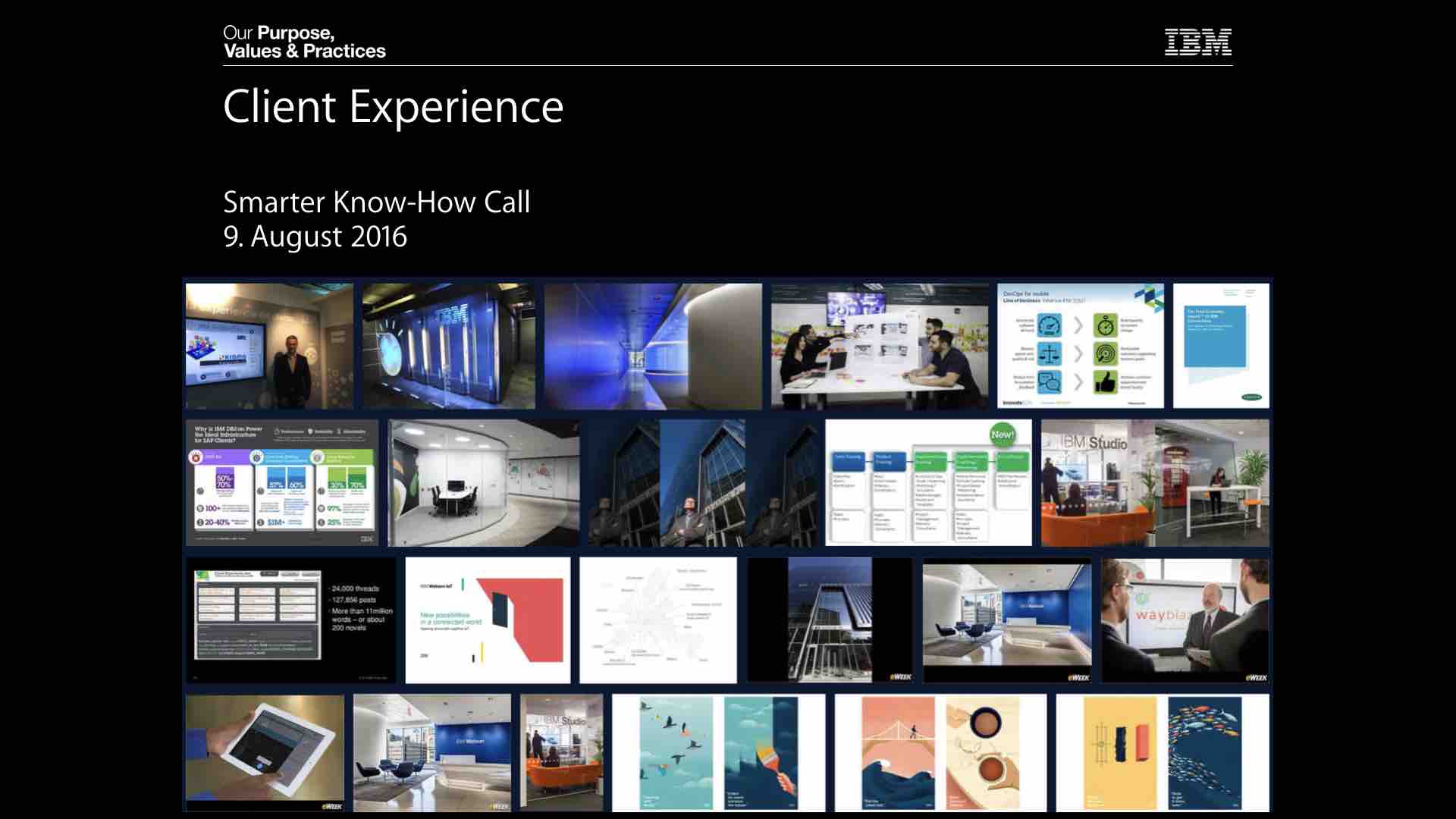Open the large IBM Studio orange sofa photo
This screenshot has height=819, width=1456.
tap(1154, 482)
